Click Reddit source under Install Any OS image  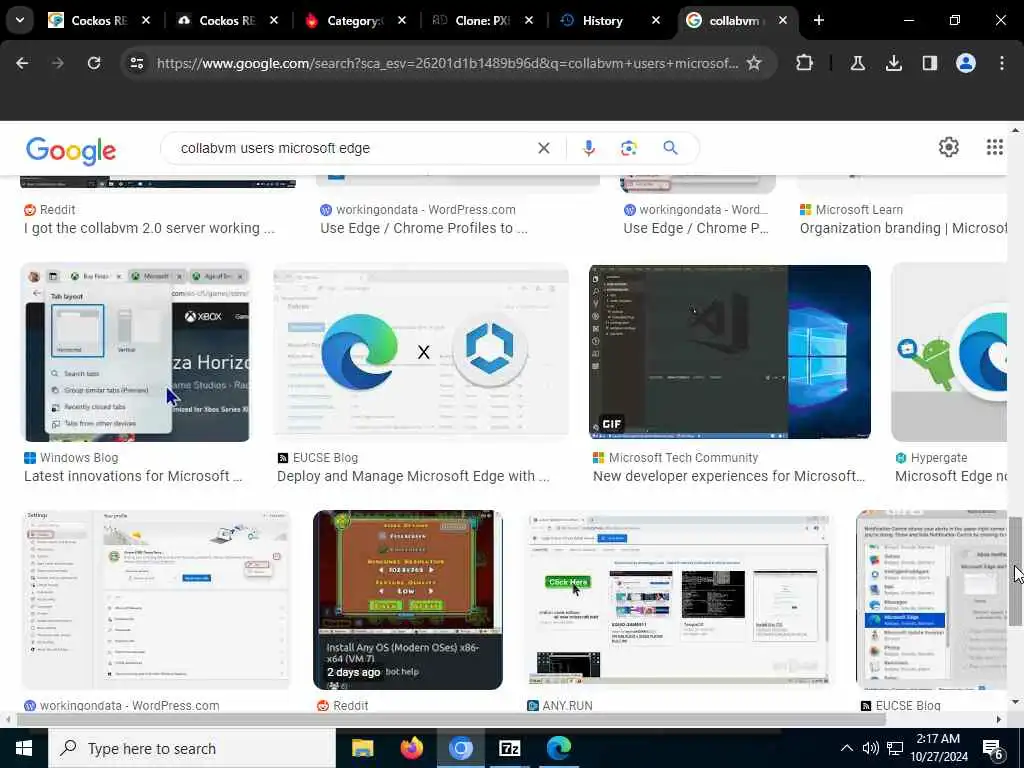343,706
